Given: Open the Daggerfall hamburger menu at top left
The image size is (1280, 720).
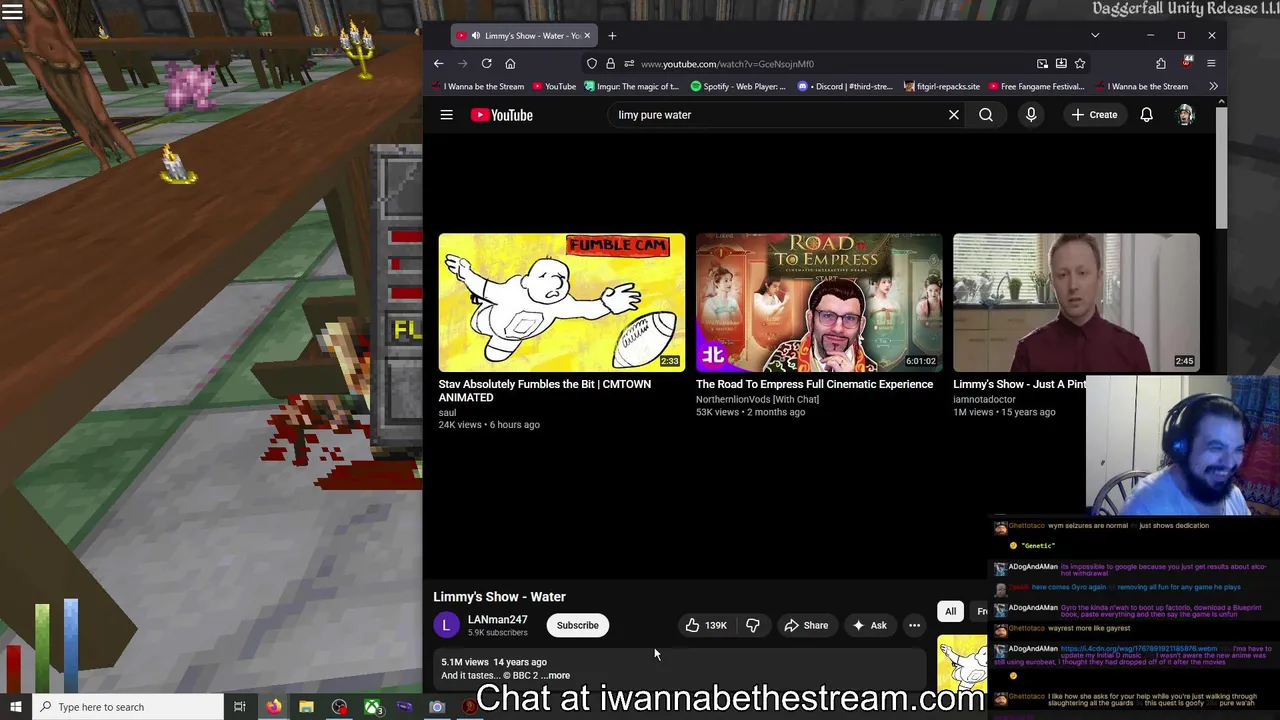Looking at the screenshot, I should [12, 12].
